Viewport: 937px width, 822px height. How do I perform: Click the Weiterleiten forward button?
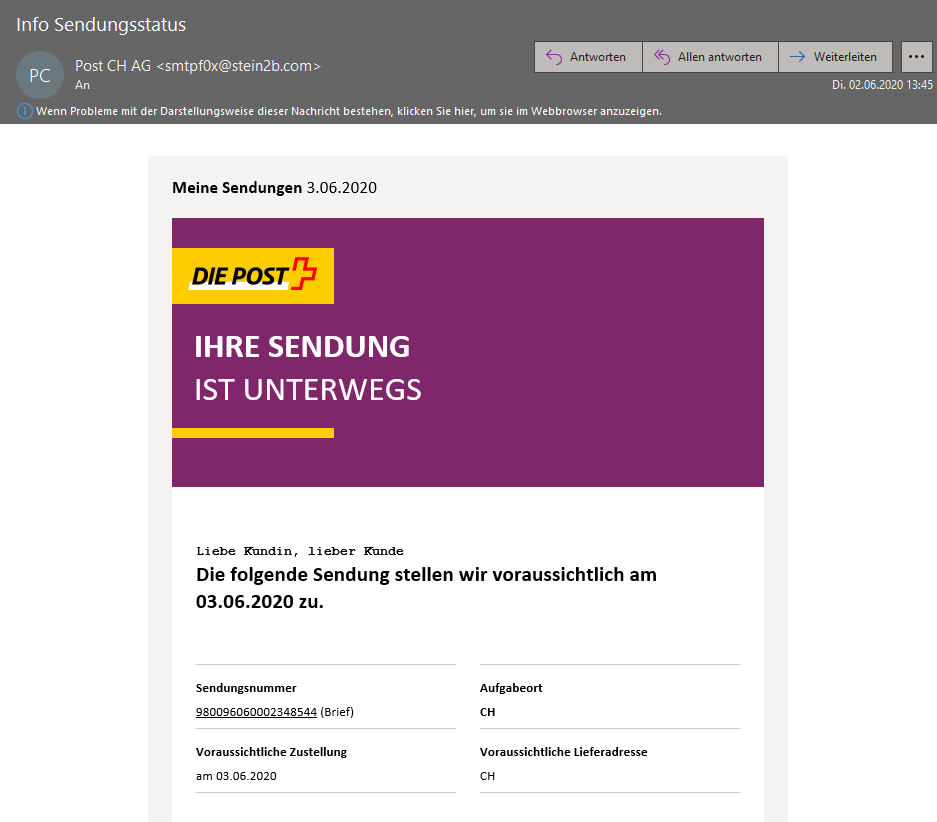[835, 57]
